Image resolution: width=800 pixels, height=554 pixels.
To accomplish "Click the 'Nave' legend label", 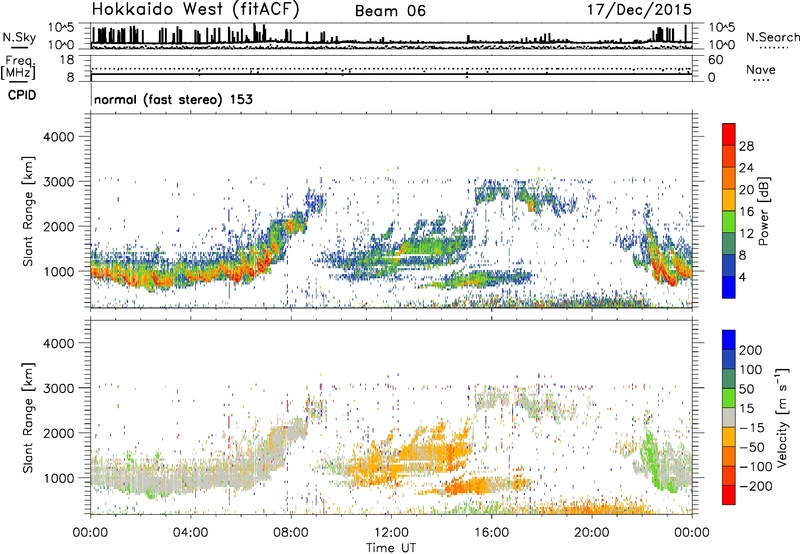I will tap(760, 69).
